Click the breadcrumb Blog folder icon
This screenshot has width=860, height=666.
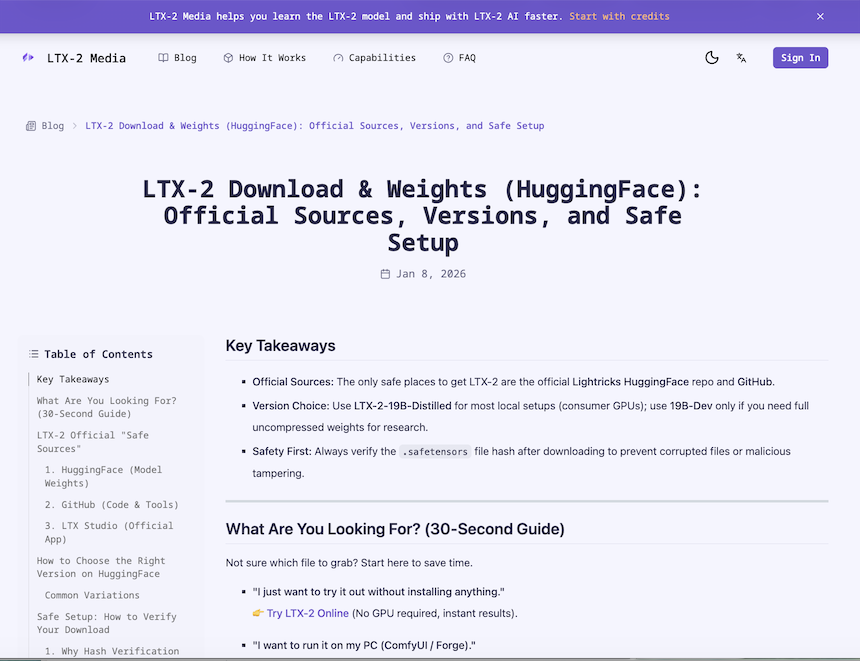31,126
